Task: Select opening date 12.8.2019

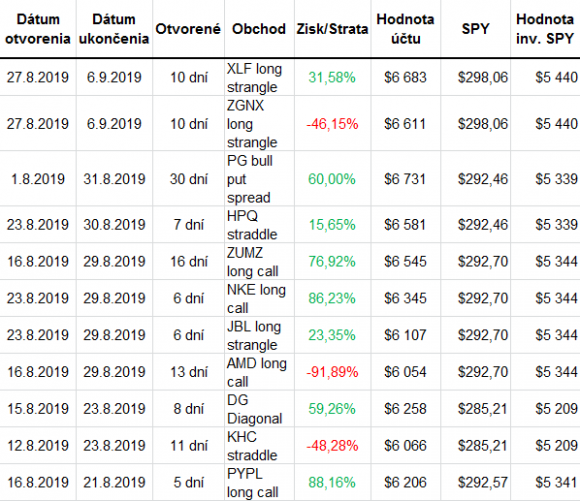Action: coord(38,446)
